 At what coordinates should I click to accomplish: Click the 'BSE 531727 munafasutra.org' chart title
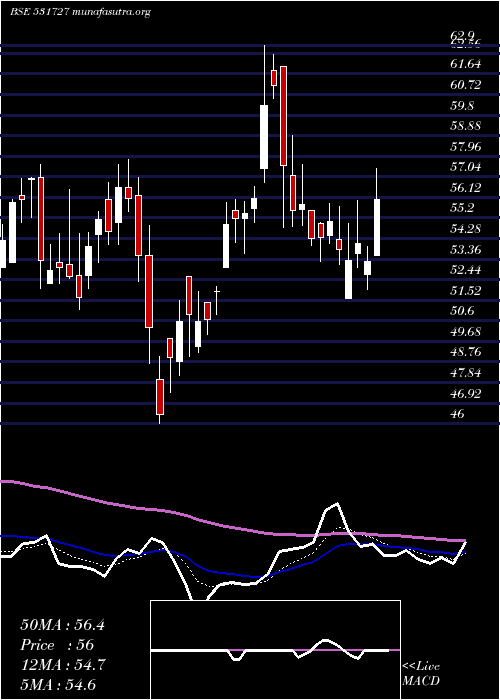[80, 12]
